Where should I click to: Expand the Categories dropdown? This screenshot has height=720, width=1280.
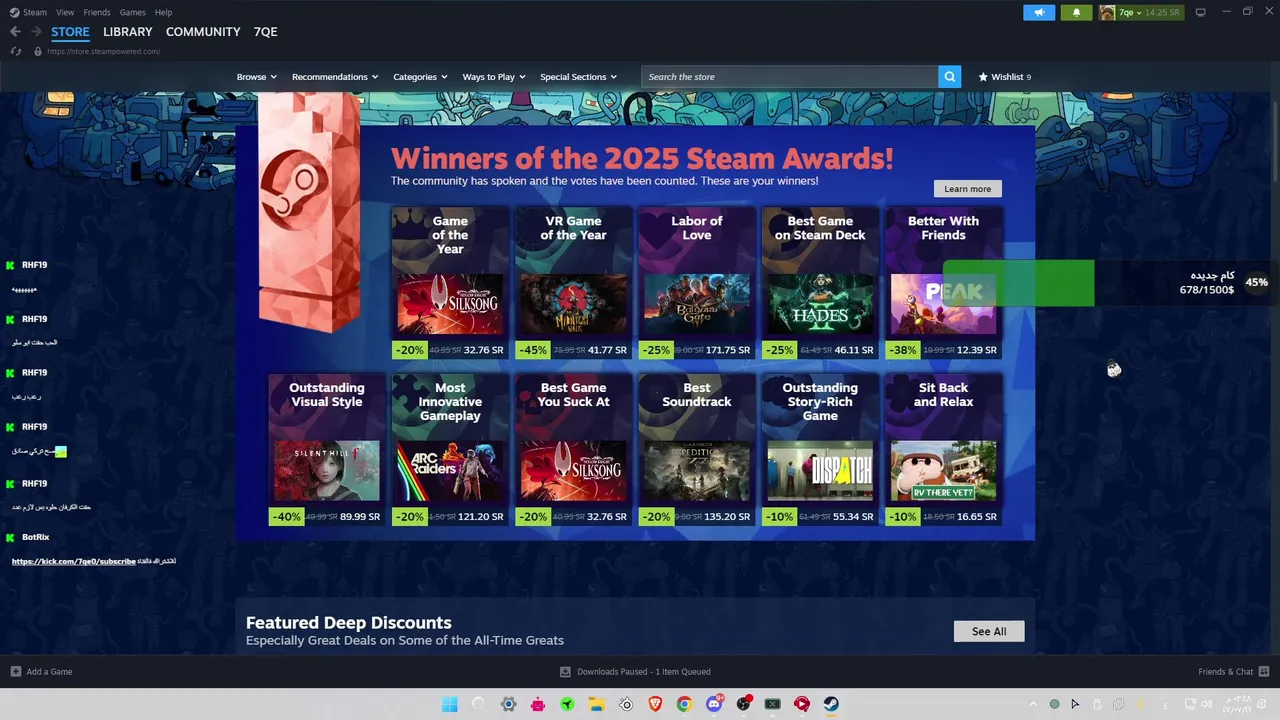[420, 77]
